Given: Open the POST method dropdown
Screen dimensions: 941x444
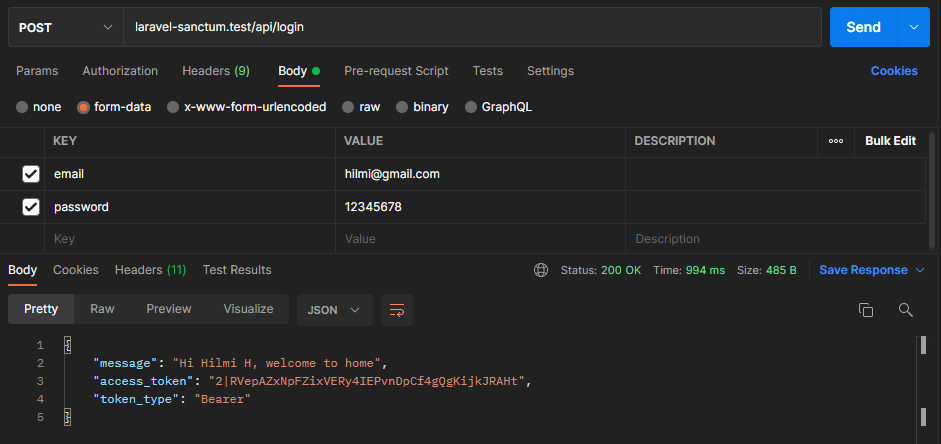Looking at the screenshot, I should point(65,27).
